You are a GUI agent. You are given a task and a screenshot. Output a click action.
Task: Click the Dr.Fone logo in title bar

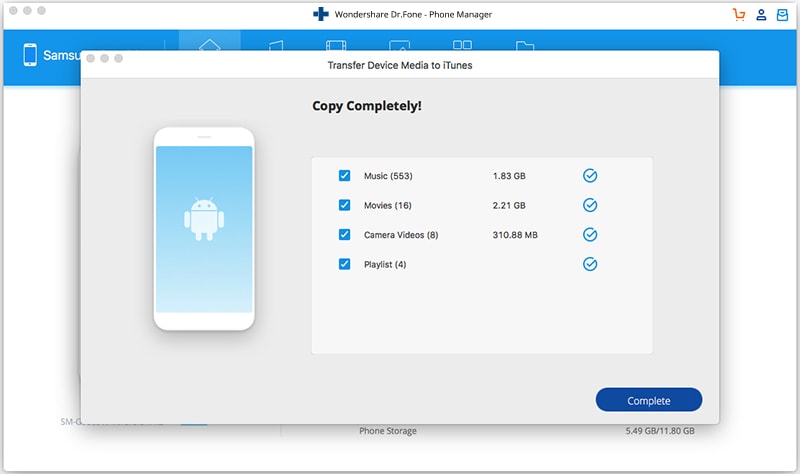coord(320,14)
